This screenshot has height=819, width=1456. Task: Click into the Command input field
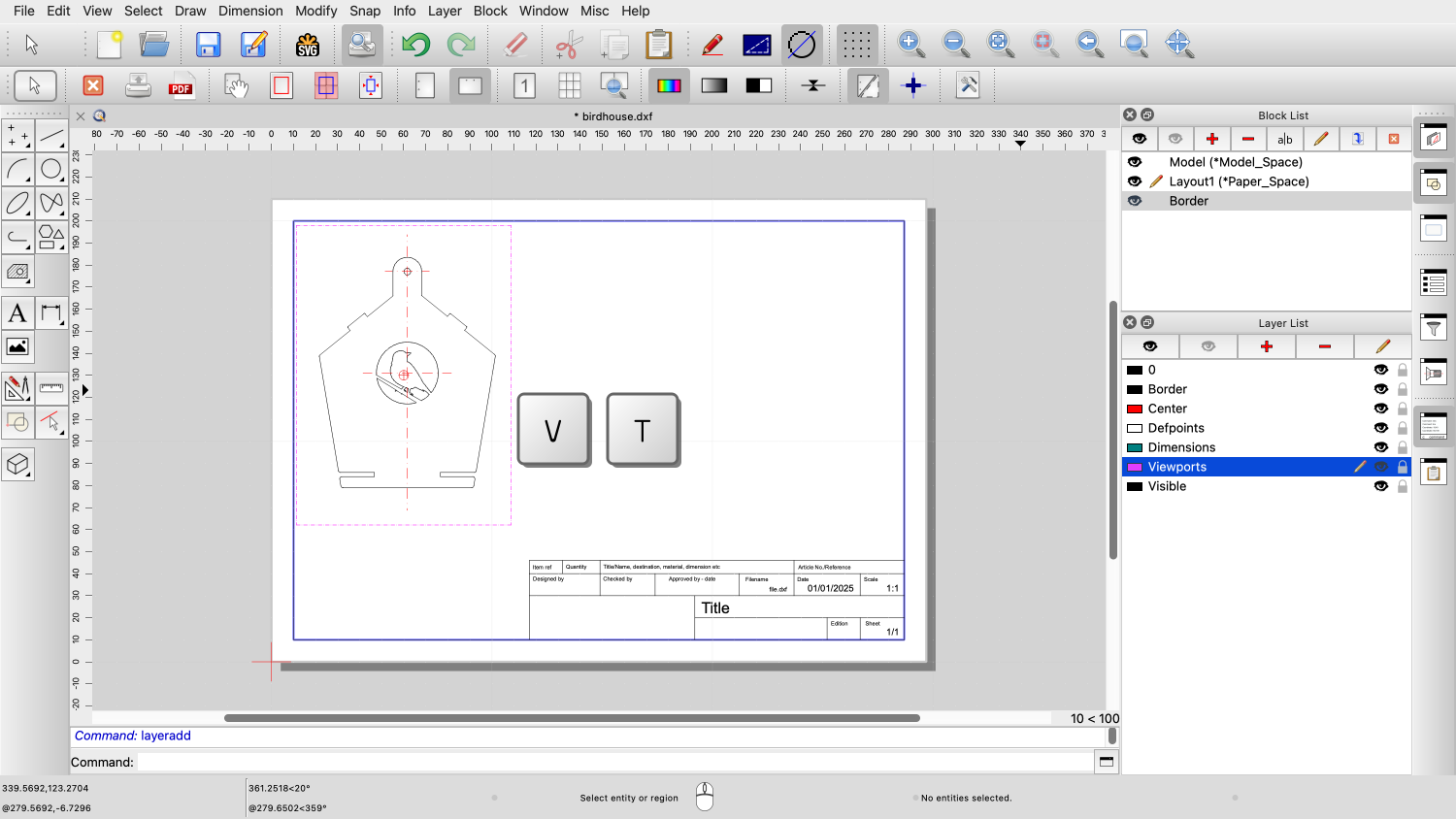click(613, 762)
